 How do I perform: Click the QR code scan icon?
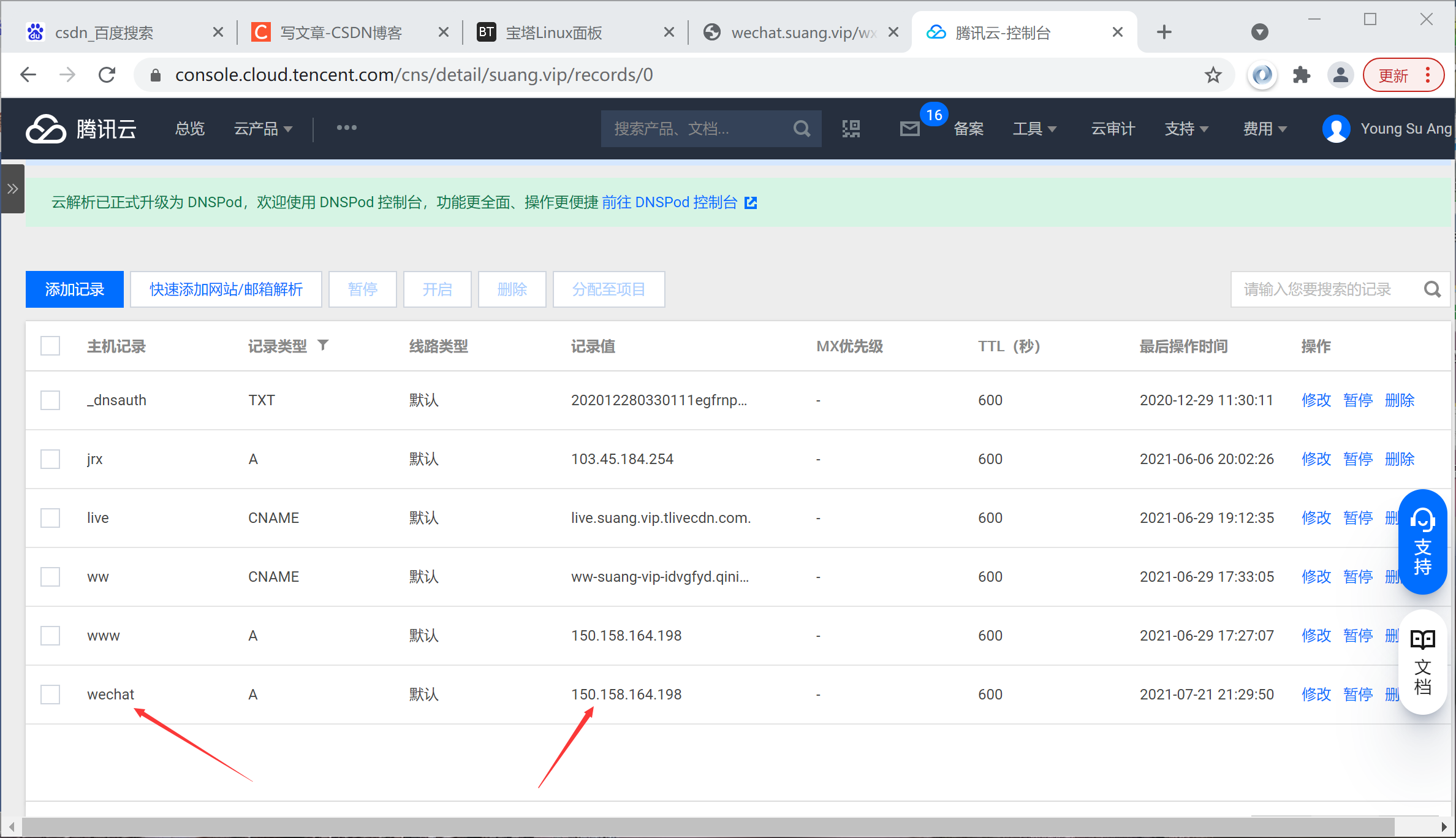click(x=851, y=129)
